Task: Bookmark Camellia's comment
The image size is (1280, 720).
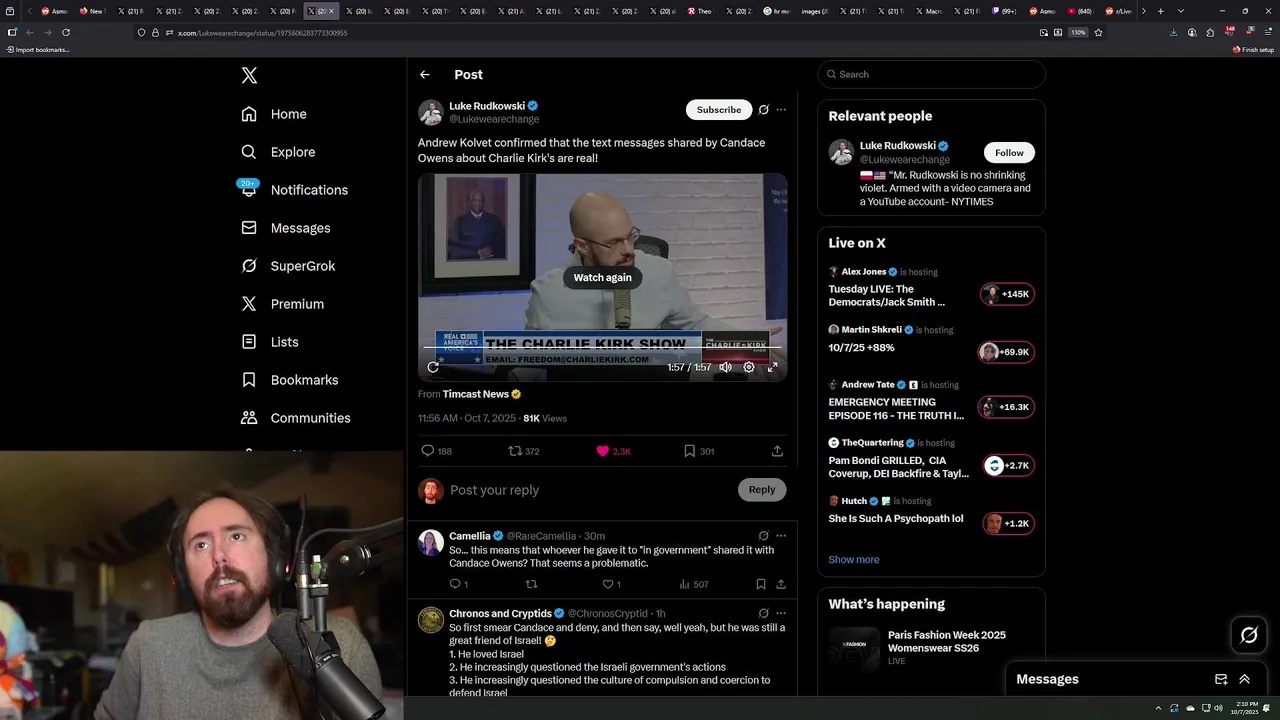Action: pos(761,584)
